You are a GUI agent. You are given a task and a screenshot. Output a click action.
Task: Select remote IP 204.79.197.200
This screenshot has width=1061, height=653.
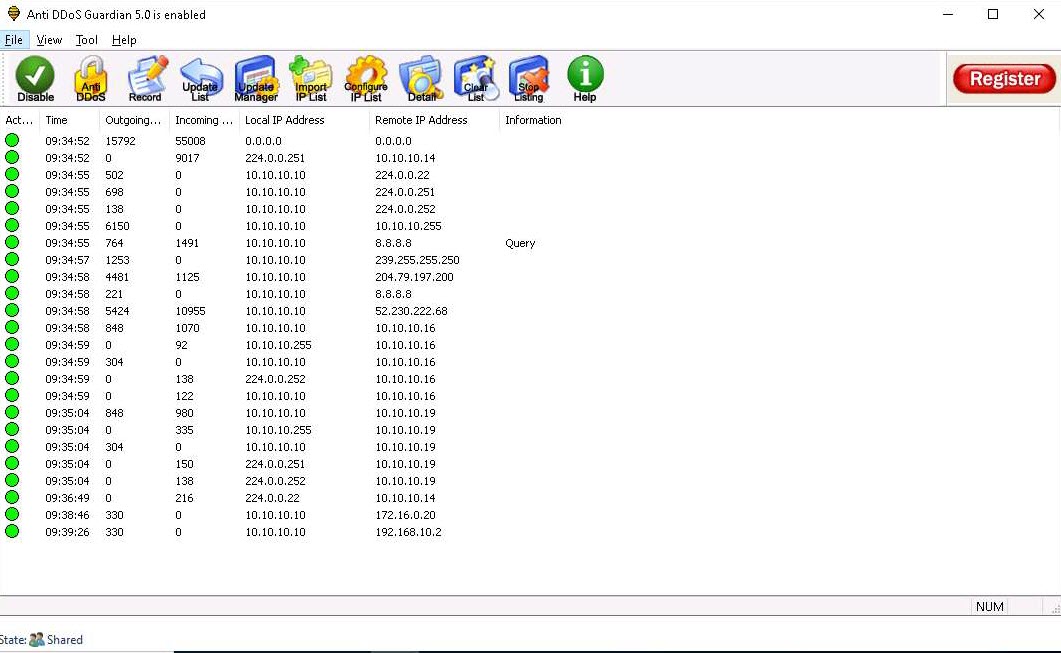[414, 277]
